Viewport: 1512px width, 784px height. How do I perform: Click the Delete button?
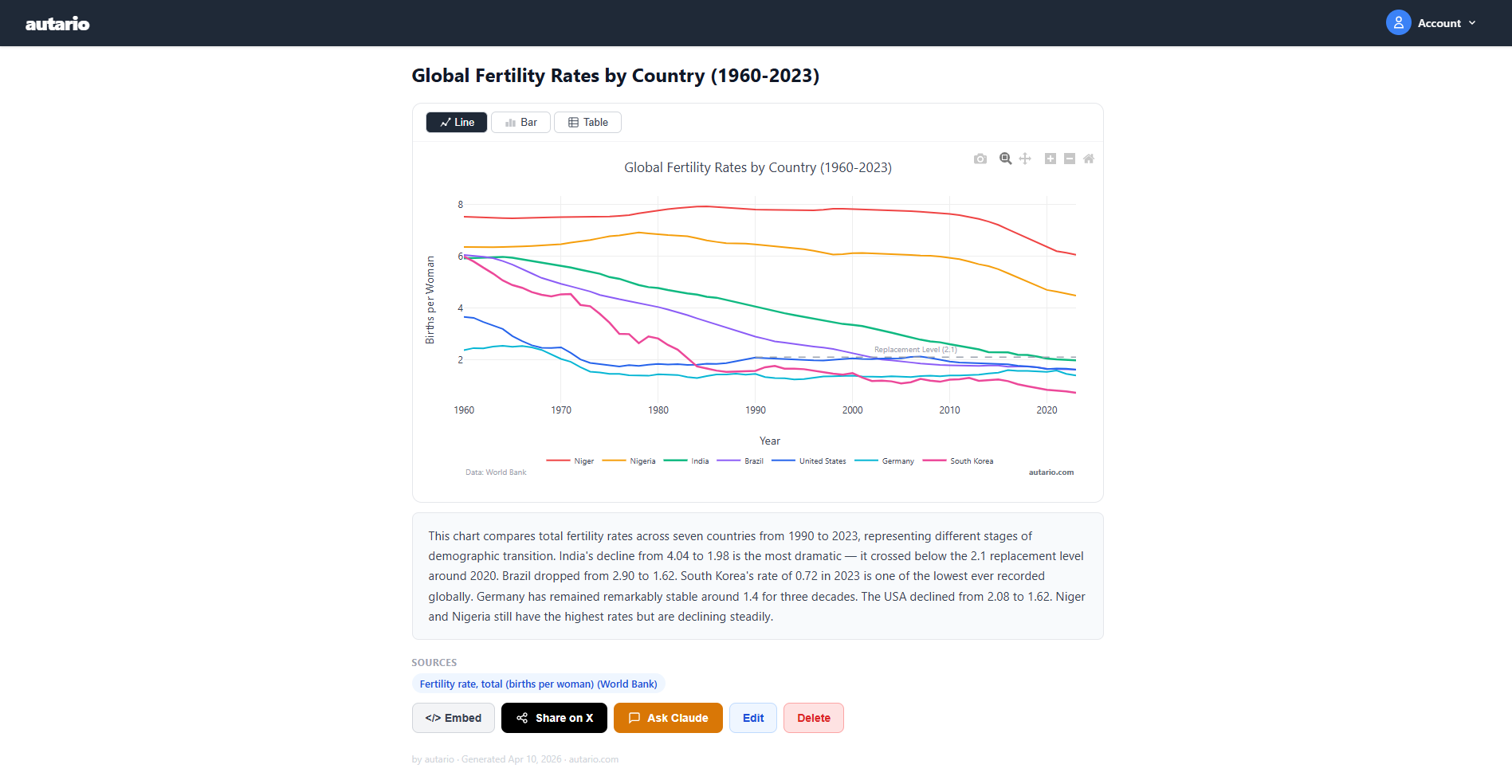(x=814, y=718)
